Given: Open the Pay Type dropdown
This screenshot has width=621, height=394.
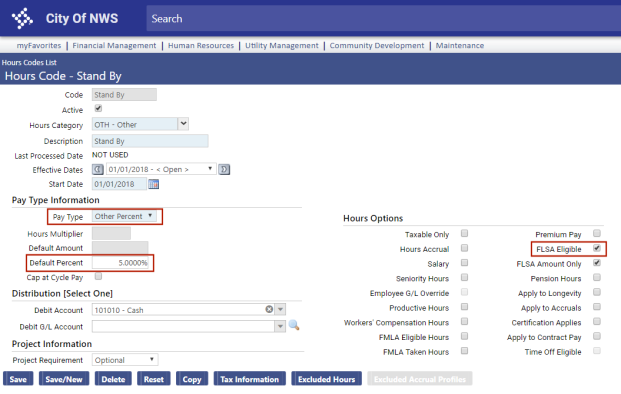Looking at the screenshot, I should tap(124, 216).
